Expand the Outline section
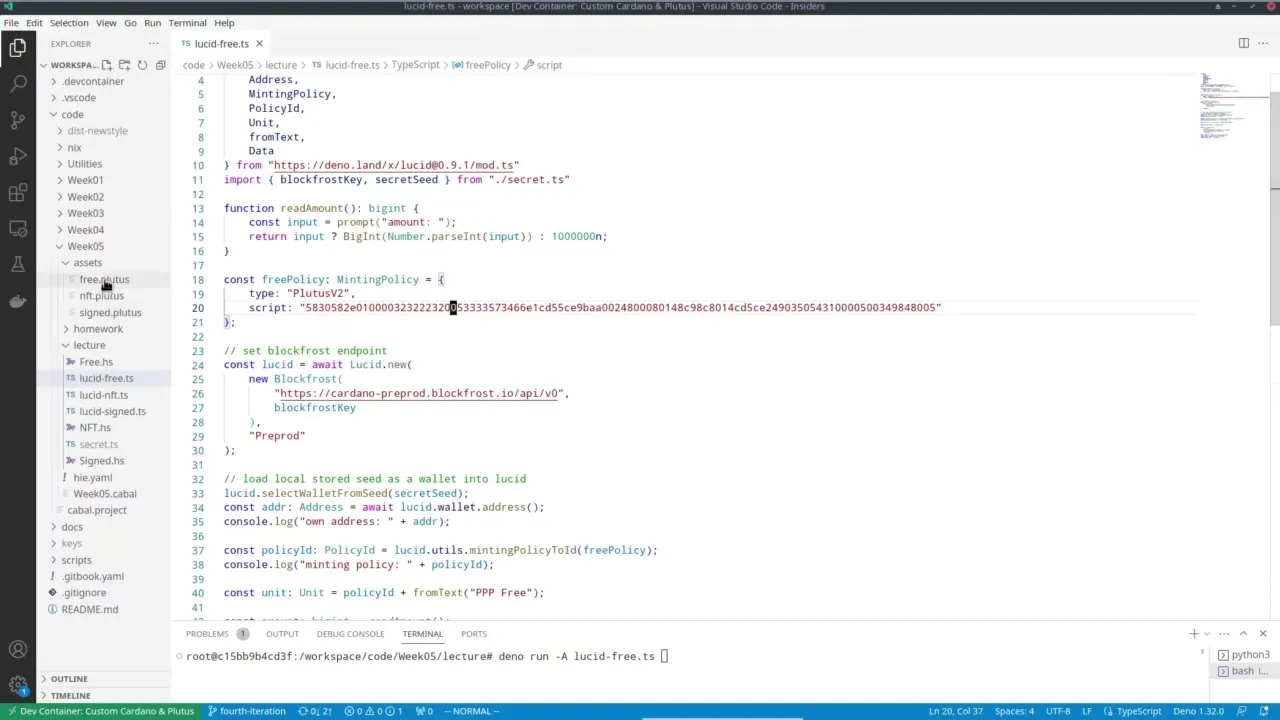This screenshot has width=1280, height=720. [69, 679]
